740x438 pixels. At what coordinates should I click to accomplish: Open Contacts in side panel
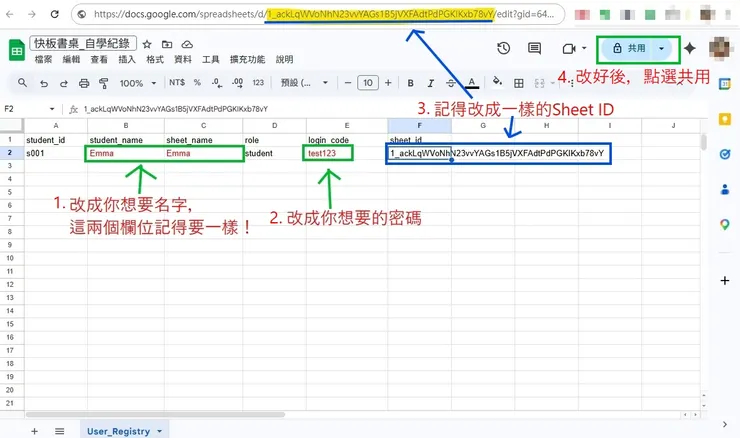point(725,190)
